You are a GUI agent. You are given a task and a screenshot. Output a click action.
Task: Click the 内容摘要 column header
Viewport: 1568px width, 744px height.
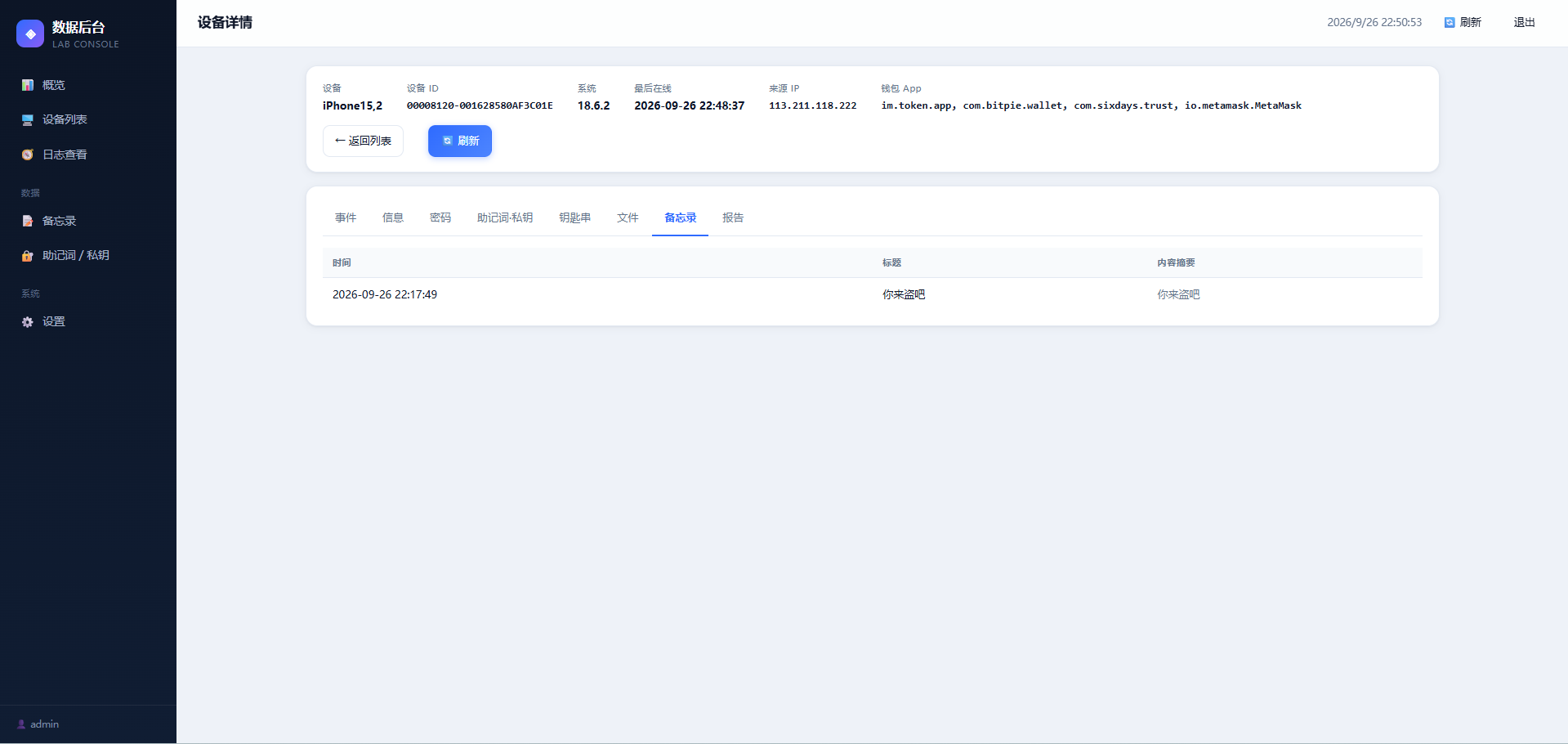[1176, 262]
